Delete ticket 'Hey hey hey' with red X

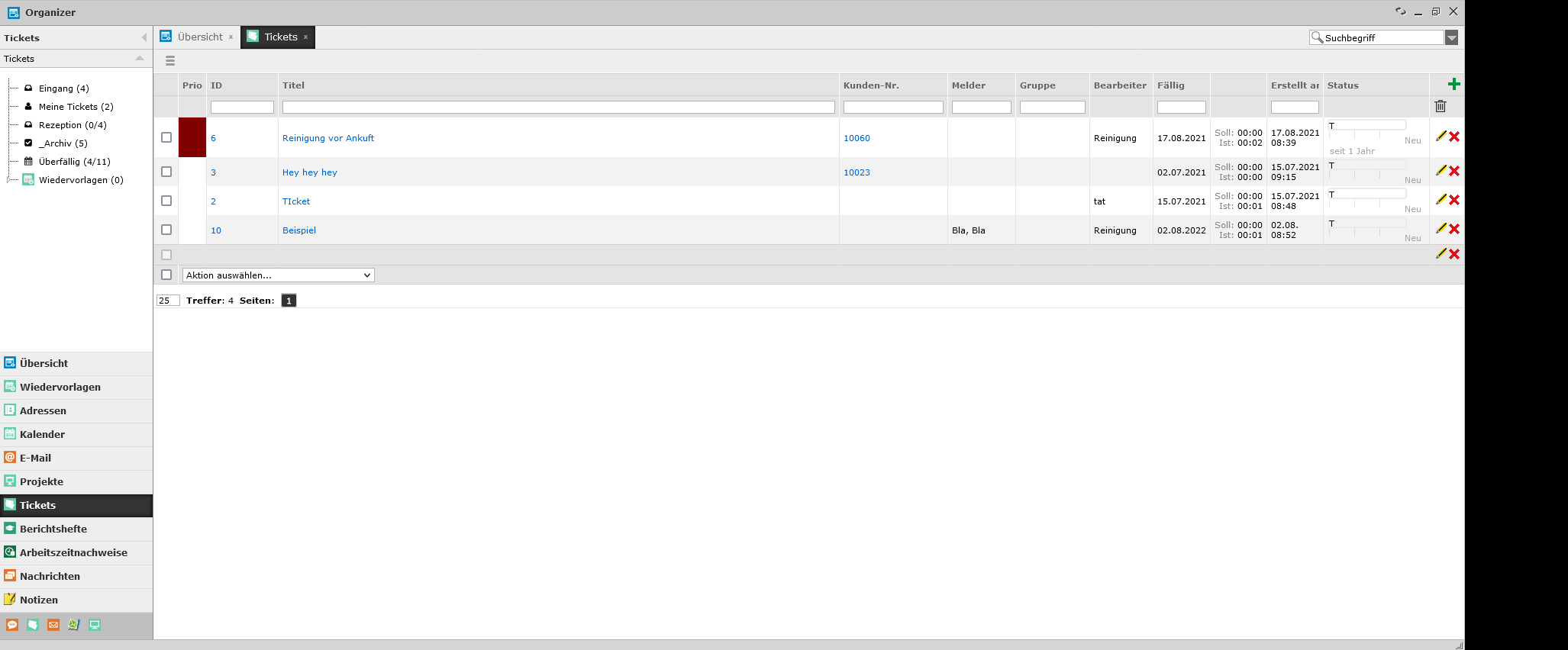click(1454, 171)
